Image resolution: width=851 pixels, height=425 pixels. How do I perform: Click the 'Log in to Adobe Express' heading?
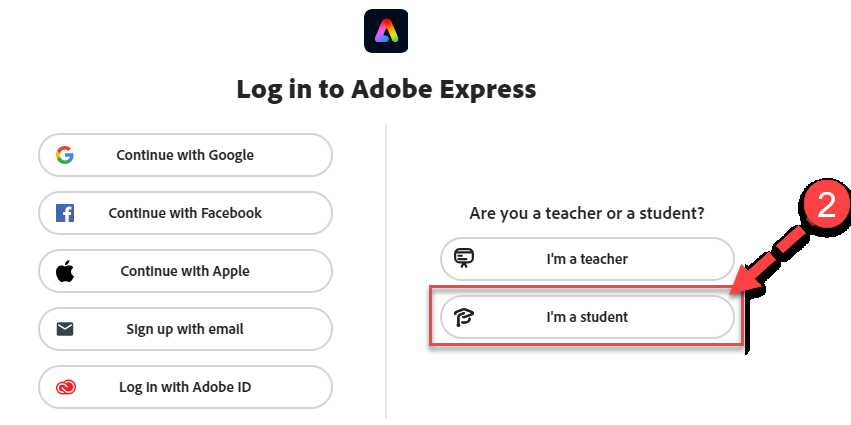(x=386, y=90)
